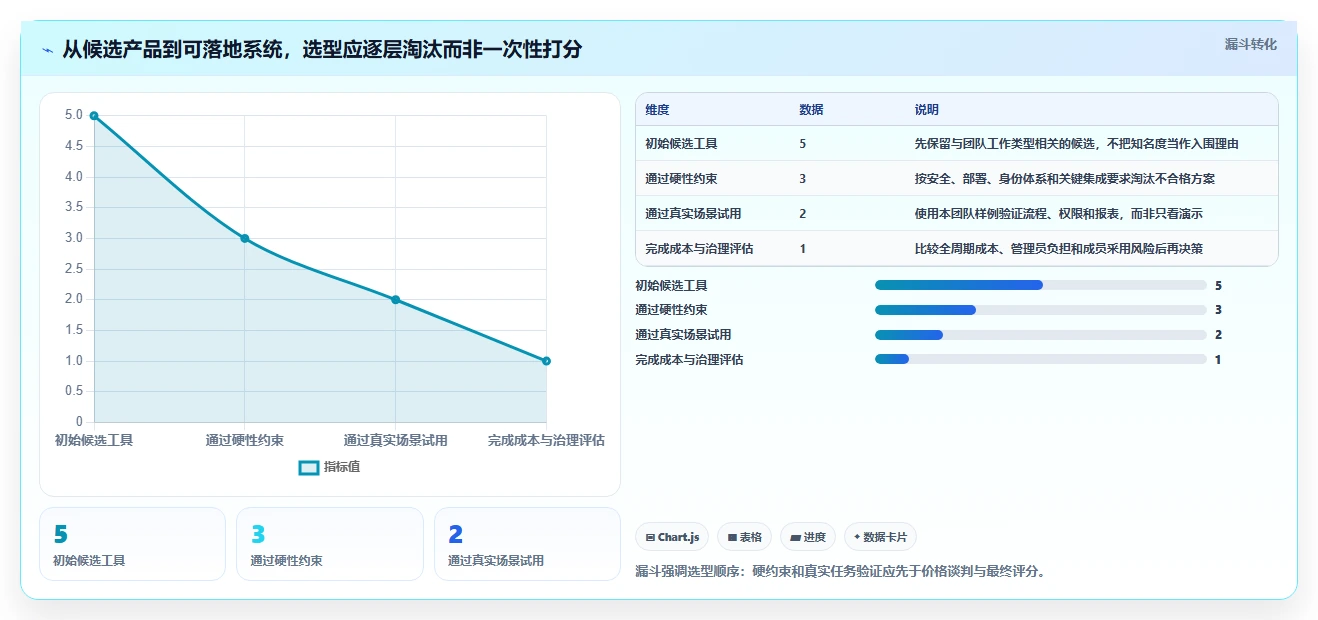This screenshot has width=1318, height=620.
Task: Click the page title 从候选产品到可落地系统
Action: point(322,49)
